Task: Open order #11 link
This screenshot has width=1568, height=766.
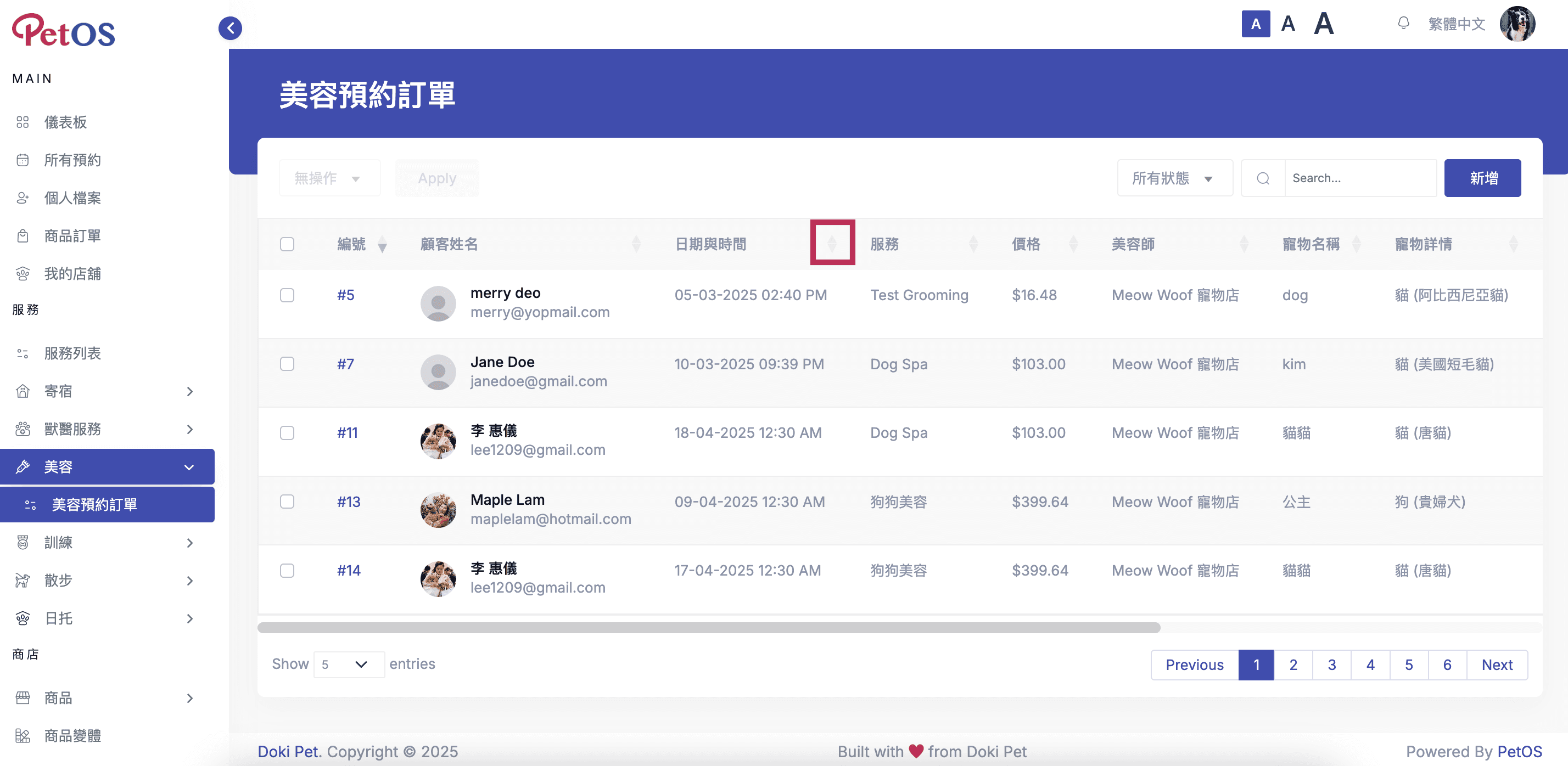Action: click(347, 432)
